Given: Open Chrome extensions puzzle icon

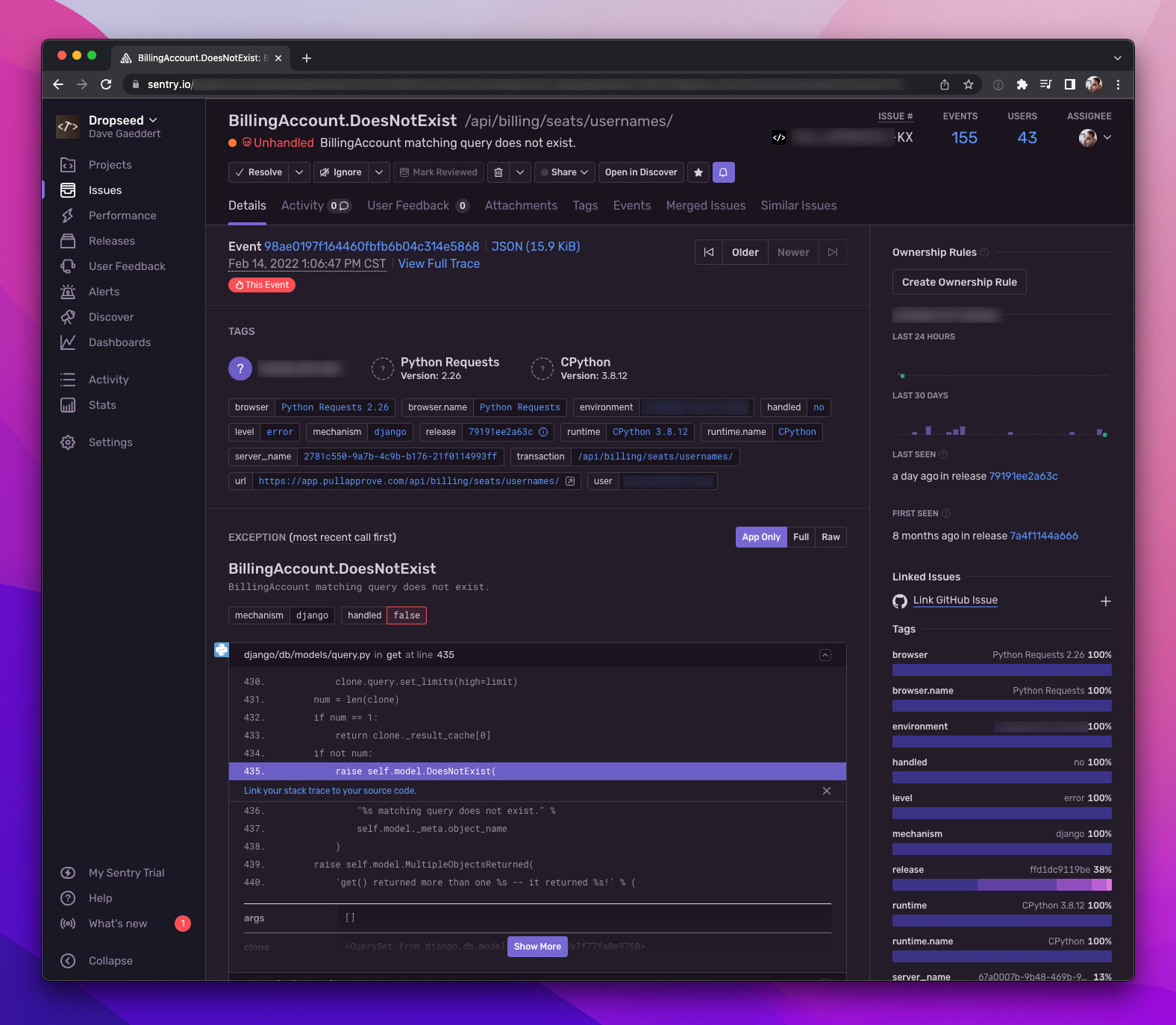Looking at the screenshot, I should coord(1022,84).
